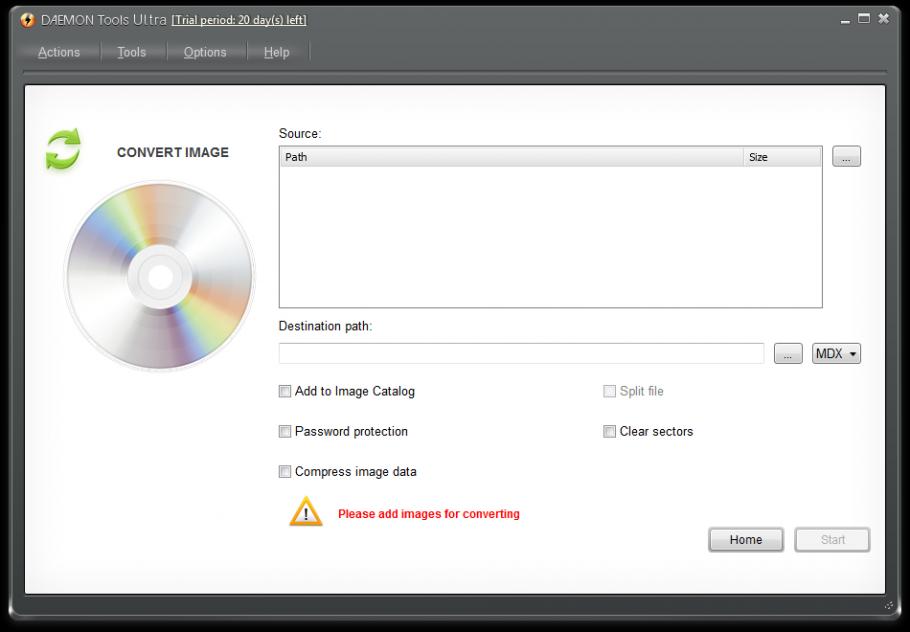Click the DAEMON Tools lightning logo icon
The width and height of the screenshot is (910, 632).
pyautogui.click(x=27, y=20)
